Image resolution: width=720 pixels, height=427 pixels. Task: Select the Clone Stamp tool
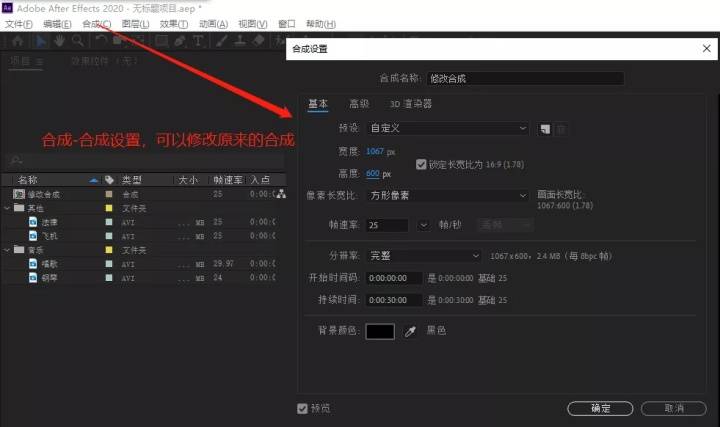[x=240, y=41]
